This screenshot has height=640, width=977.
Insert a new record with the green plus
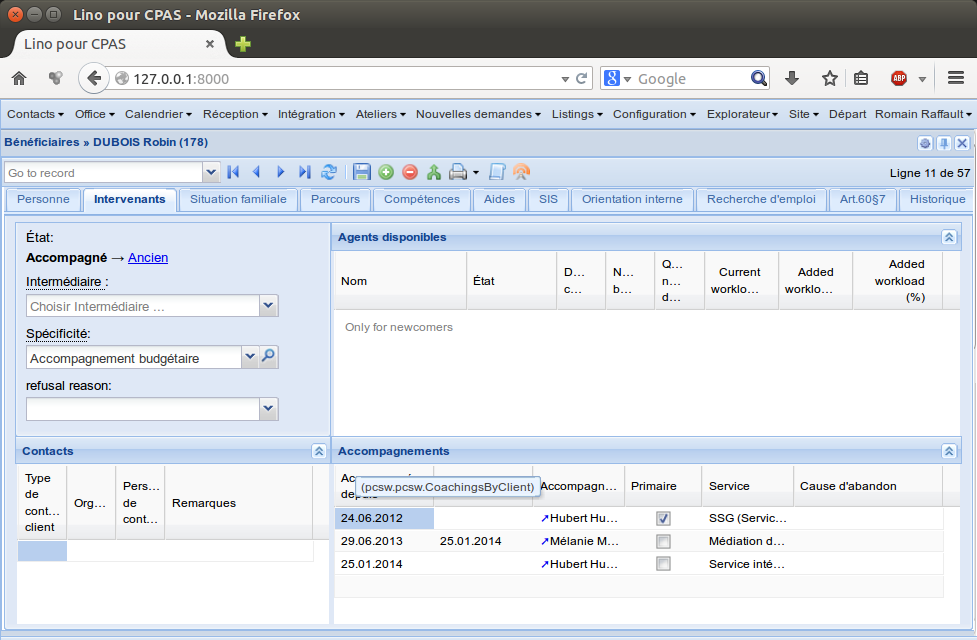(x=386, y=172)
